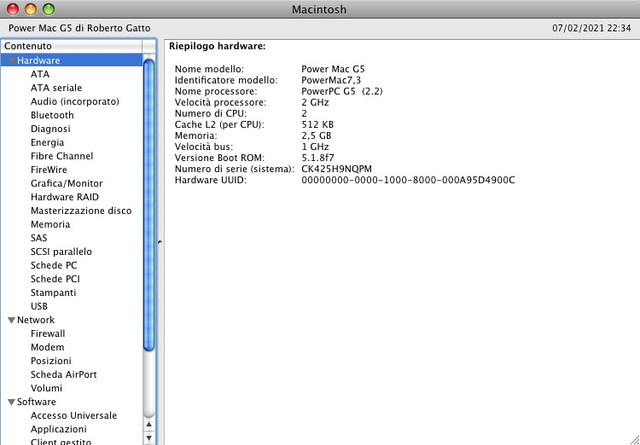Open SCSI parallelo information
This screenshot has width=640, height=445.
click(x=61, y=251)
